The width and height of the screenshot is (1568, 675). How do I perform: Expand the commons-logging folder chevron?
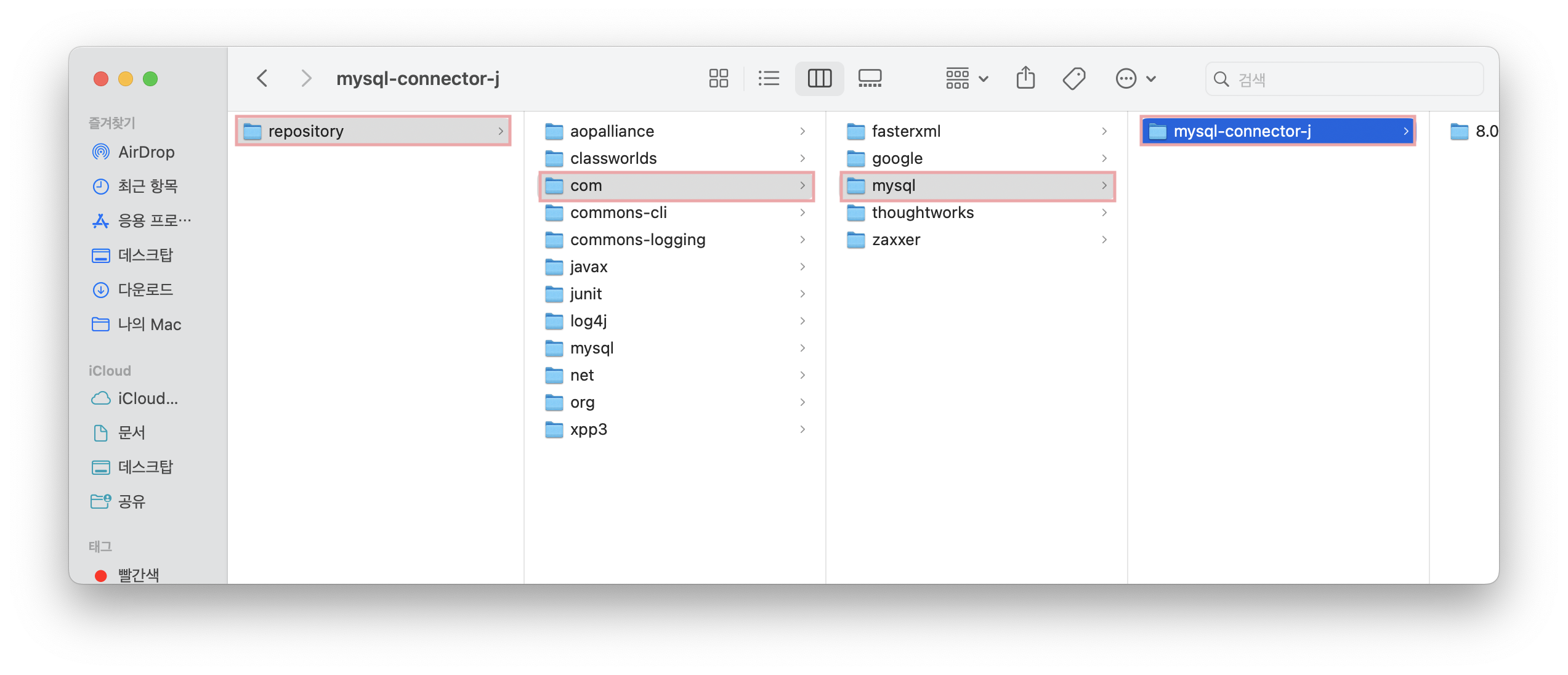802,240
